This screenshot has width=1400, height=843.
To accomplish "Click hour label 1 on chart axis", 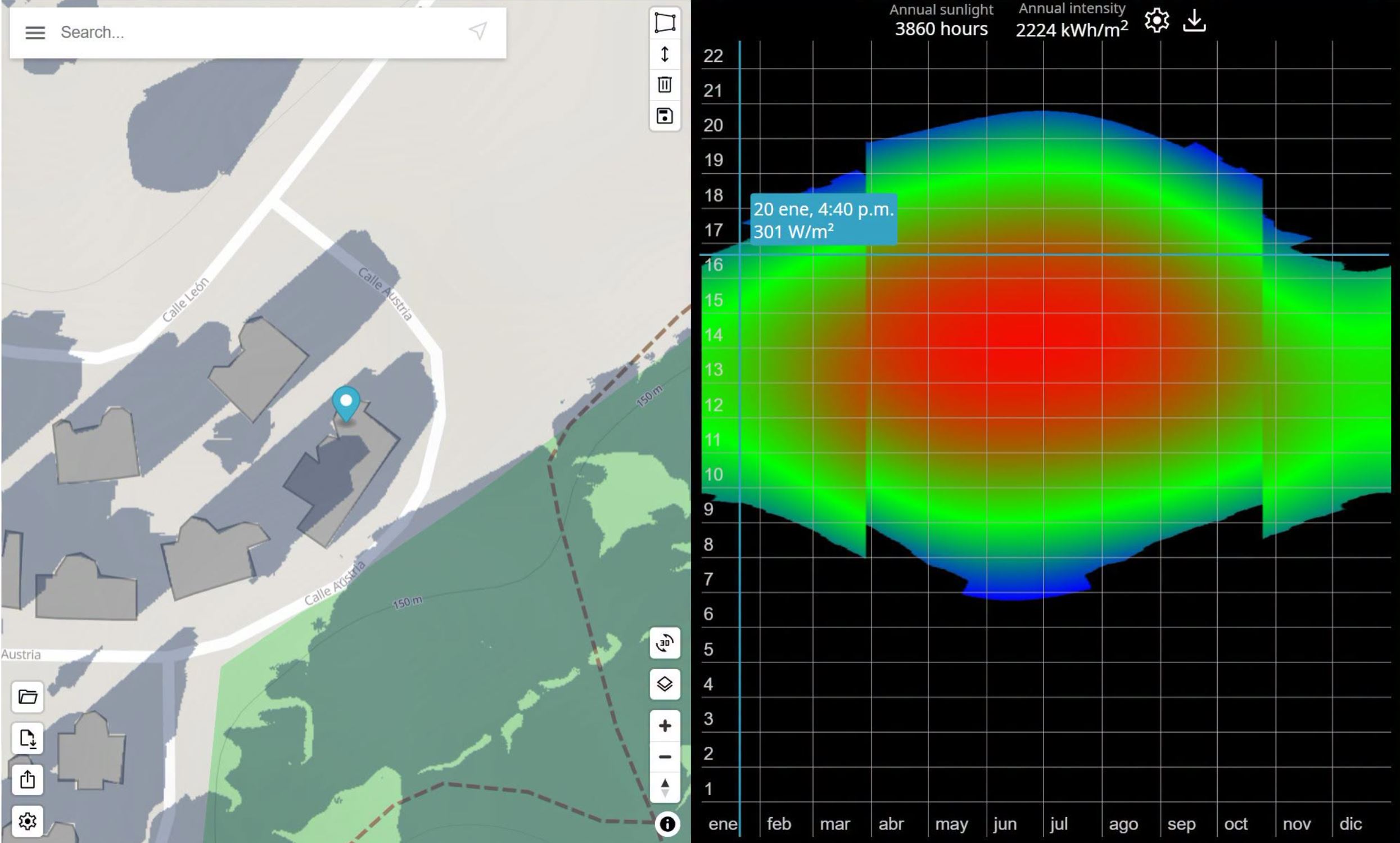I will click(x=708, y=789).
